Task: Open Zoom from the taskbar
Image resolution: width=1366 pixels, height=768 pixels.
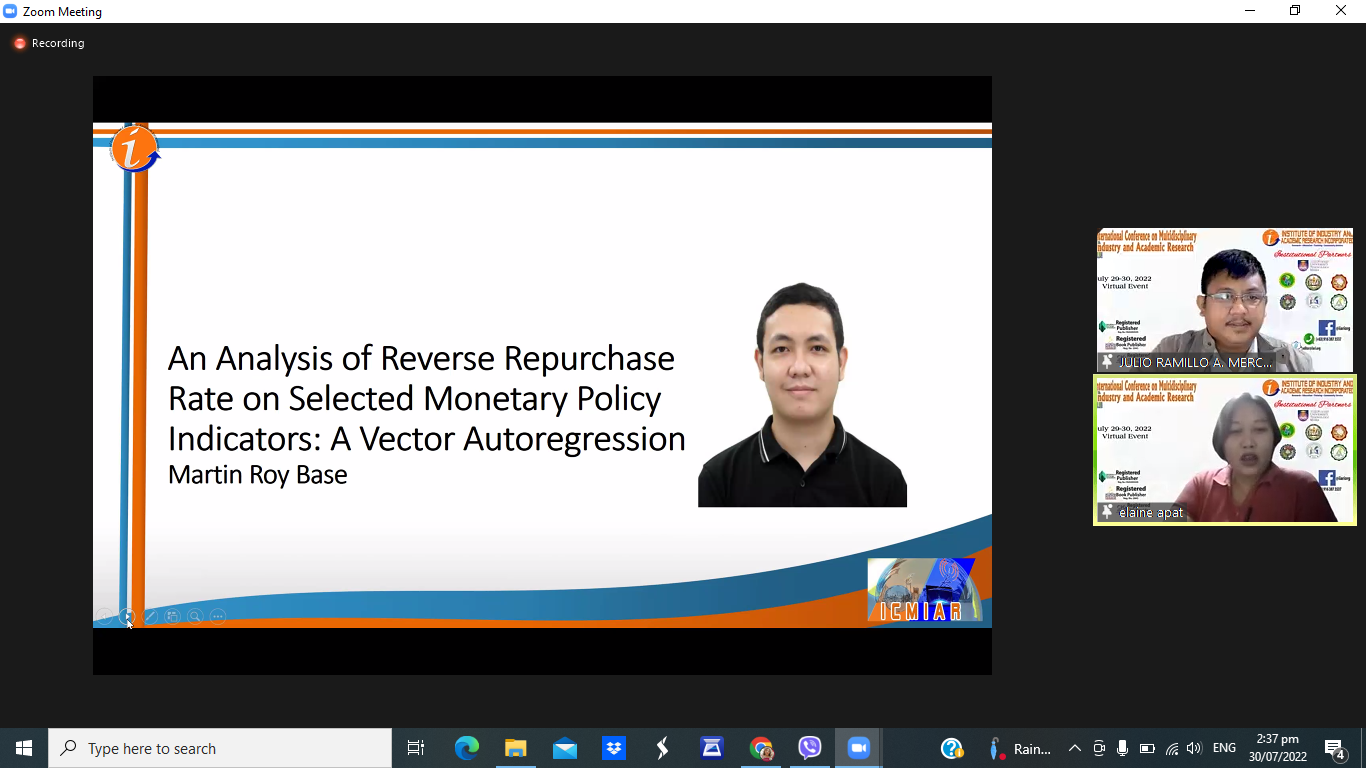Action: pyautogui.click(x=858, y=748)
